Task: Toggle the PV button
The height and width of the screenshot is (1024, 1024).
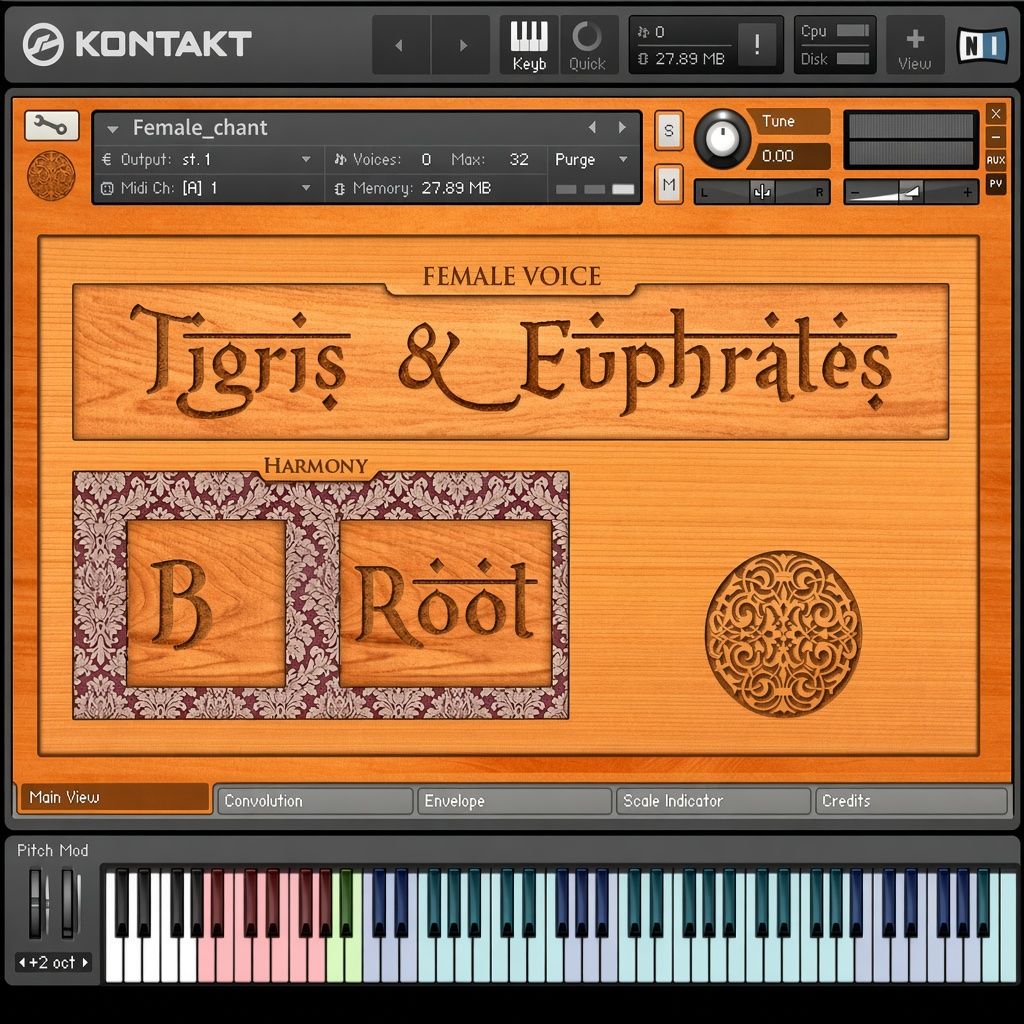Action: (x=996, y=184)
